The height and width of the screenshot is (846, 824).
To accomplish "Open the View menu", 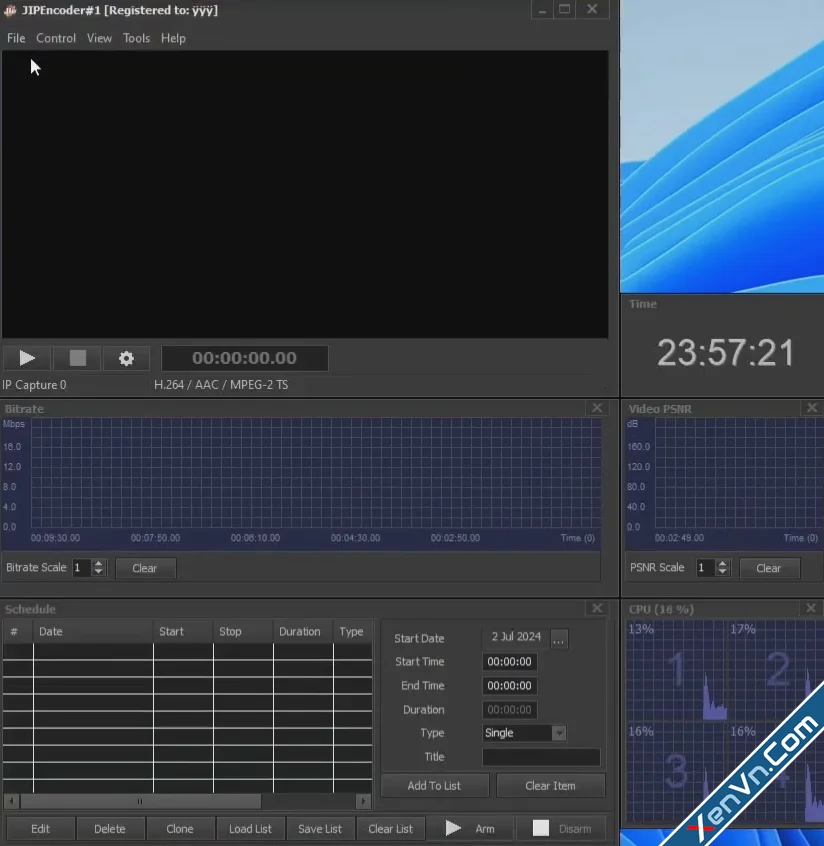I will pyautogui.click(x=99, y=38).
